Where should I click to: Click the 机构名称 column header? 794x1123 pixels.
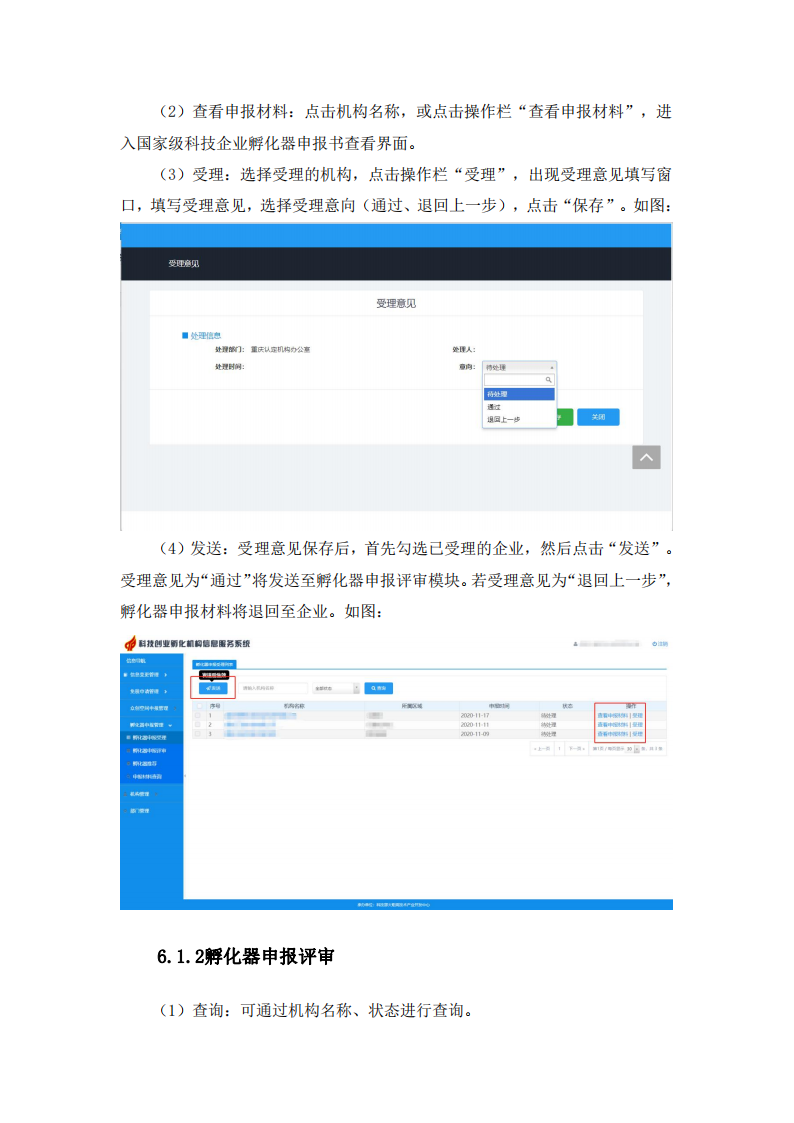(294, 706)
